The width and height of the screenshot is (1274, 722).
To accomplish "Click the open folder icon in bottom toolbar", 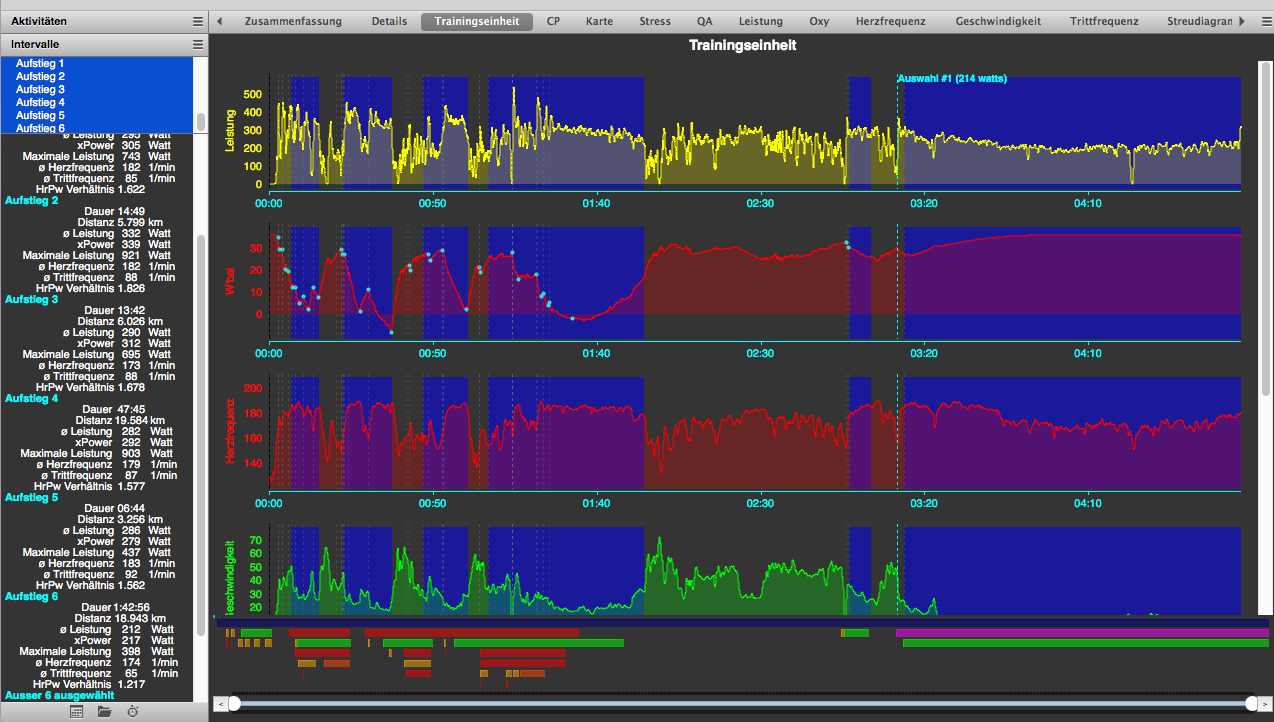I will click(x=104, y=712).
